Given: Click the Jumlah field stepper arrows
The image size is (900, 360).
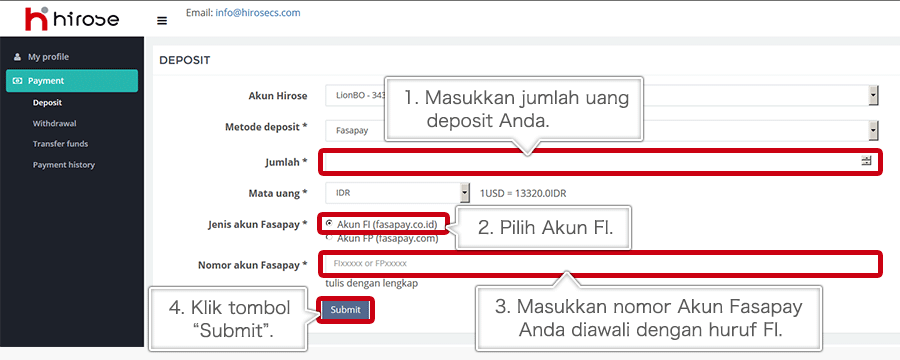Looking at the screenshot, I should (866, 162).
